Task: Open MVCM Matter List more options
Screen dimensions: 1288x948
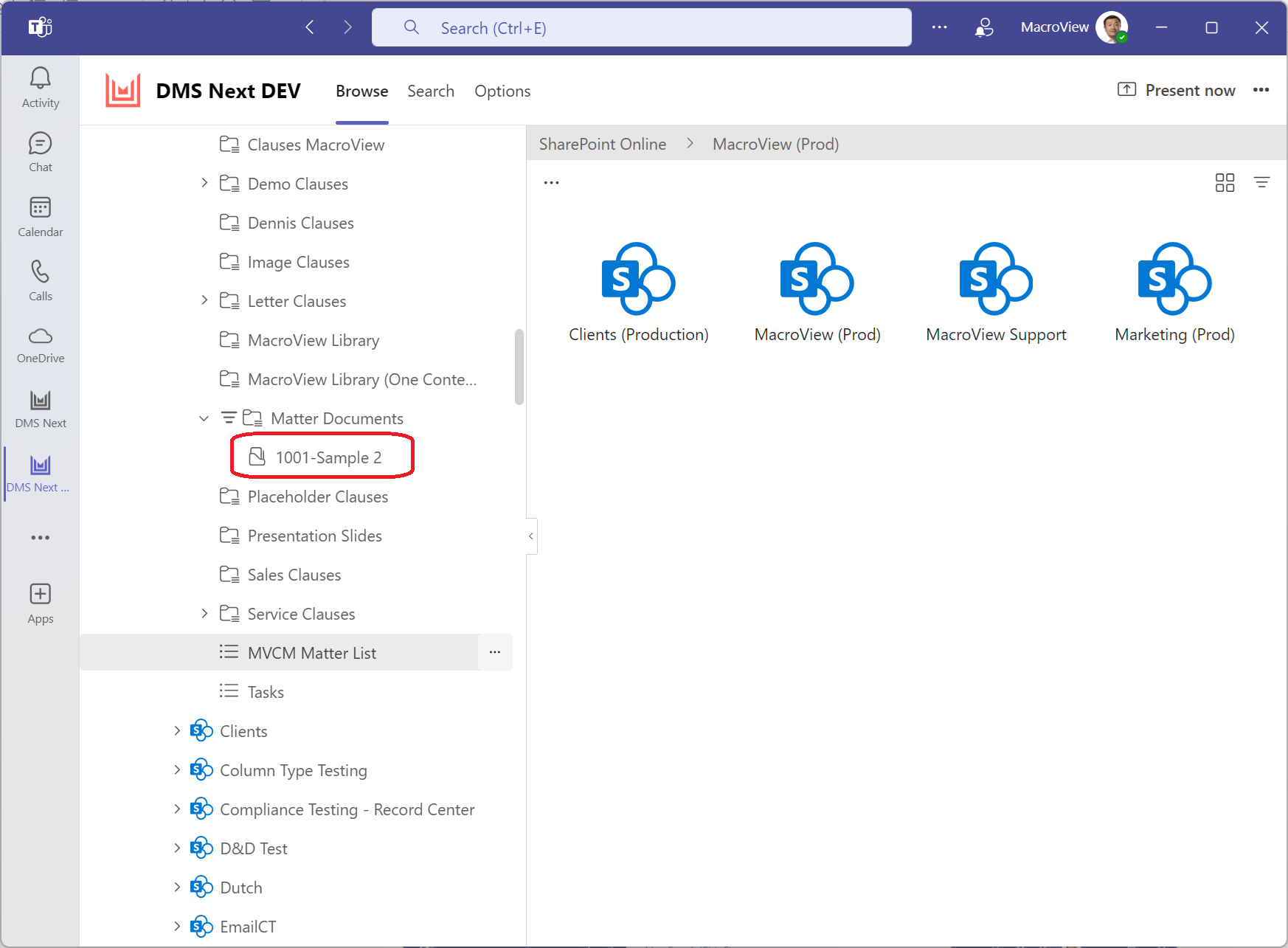Action: click(495, 652)
